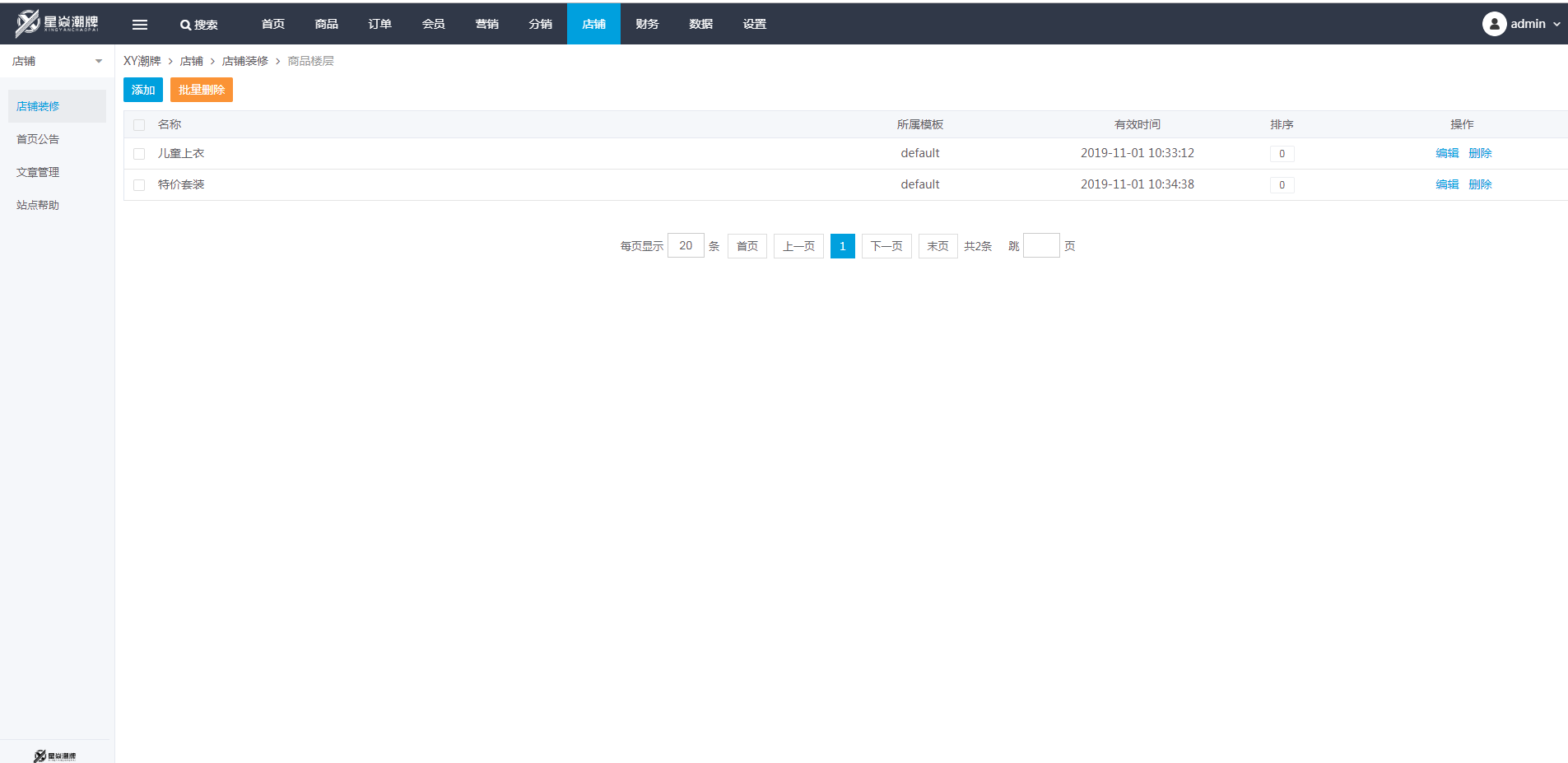Toggle the select-all header checkbox
Viewport: 1568px width, 763px height.
(x=139, y=125)
